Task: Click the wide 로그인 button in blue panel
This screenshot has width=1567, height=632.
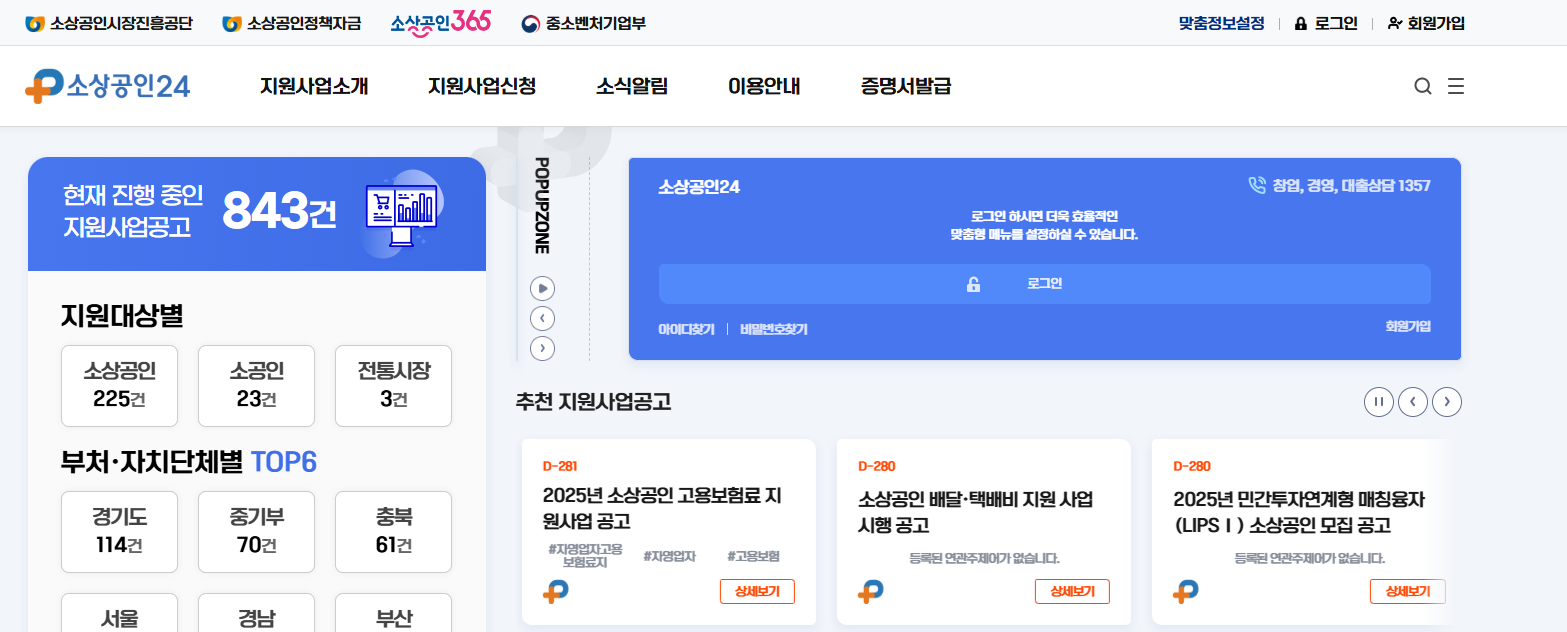Action: click(x=1044, y=284)
